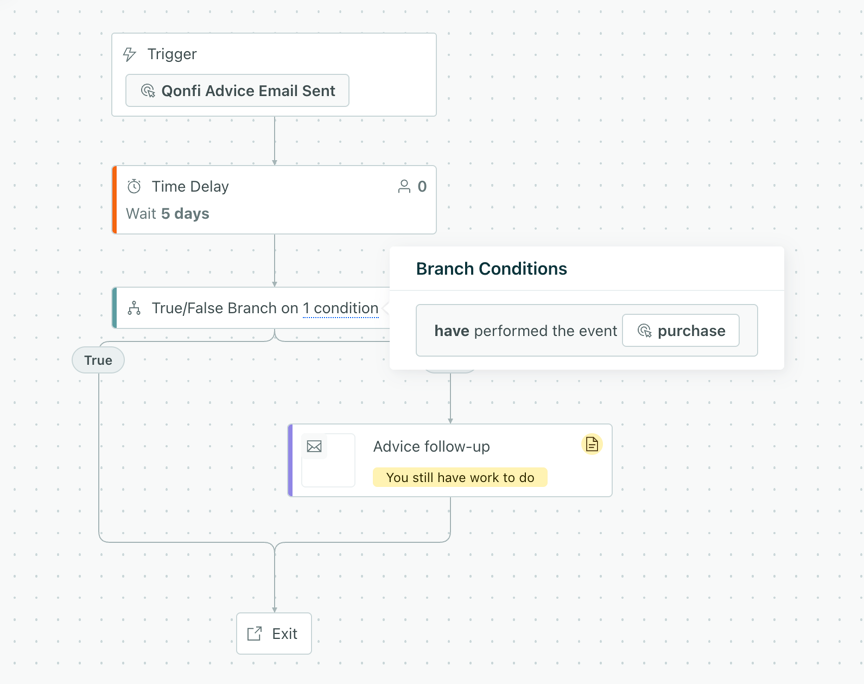The height and width of the screenshot is (684, 864).
Task: Select the Time Delay step card
Action: tap(274, 200)
